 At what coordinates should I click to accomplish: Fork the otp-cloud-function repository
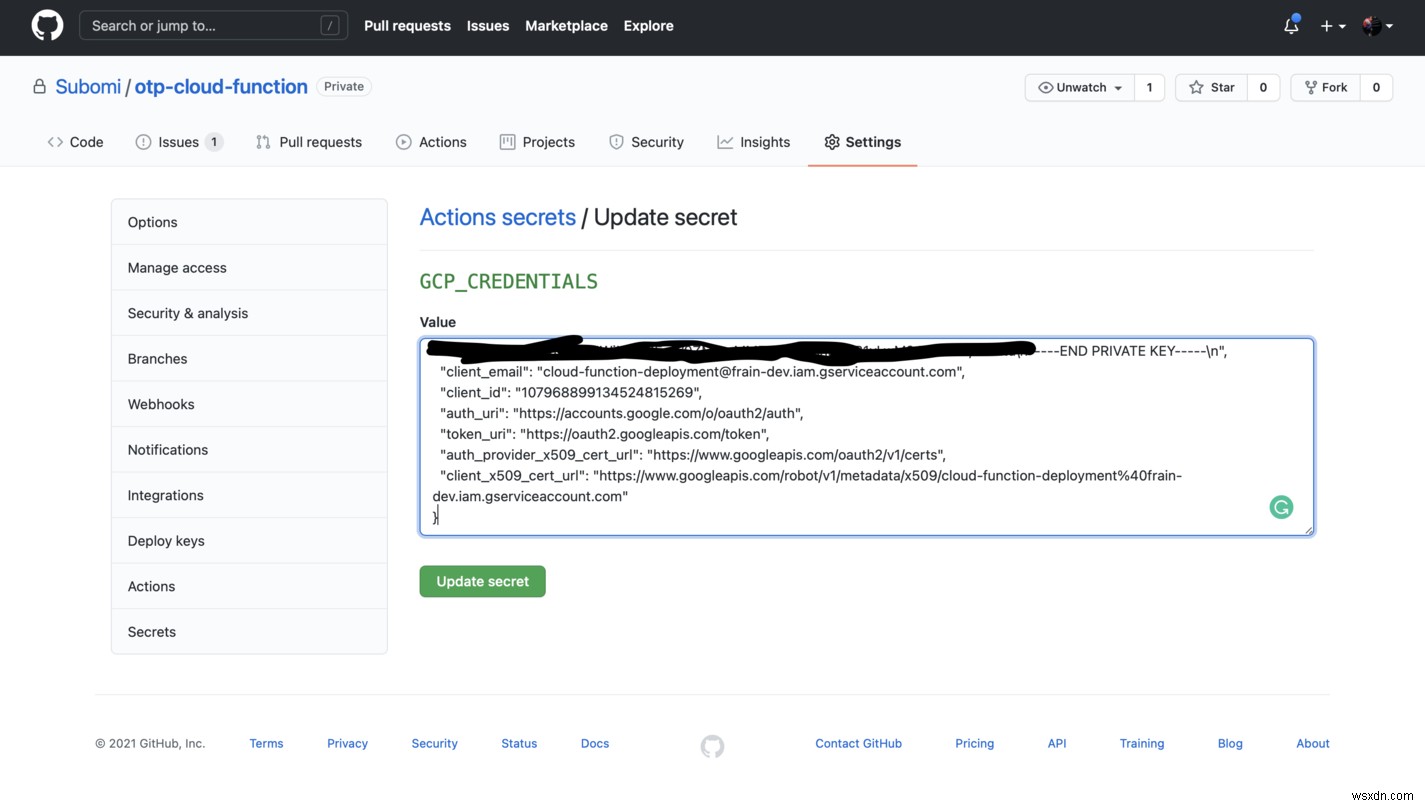1324,88
